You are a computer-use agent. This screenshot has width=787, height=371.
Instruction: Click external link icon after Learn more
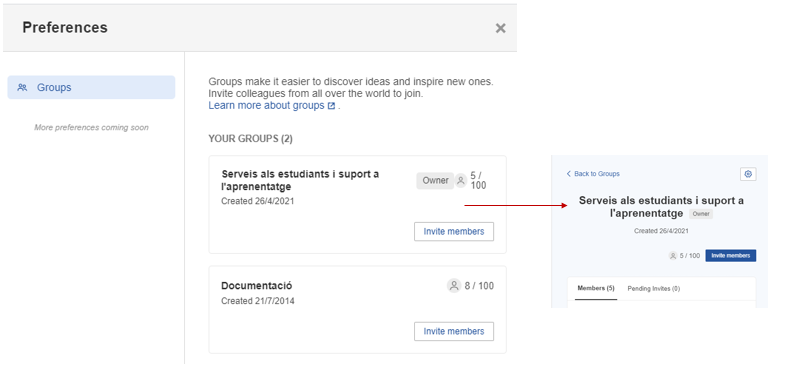(x=331, y=106)
